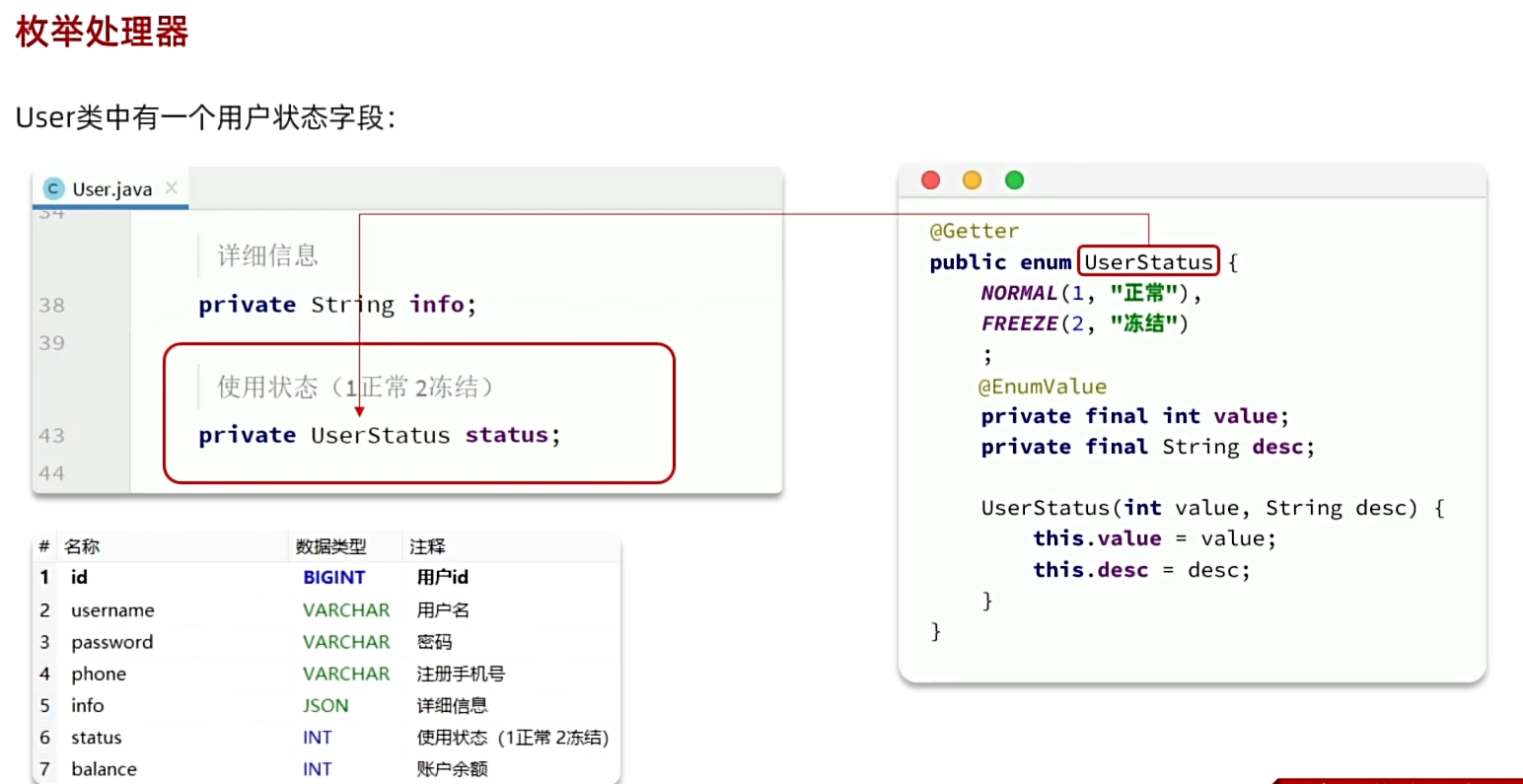Click the NORMAL enum constant
Image resolution: width=1523 pixels, height=784 pixels.
pos(1019,293)
